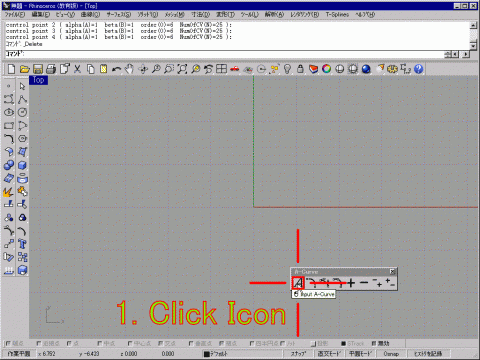
Task: Select the circle tool in left sidebar
Action: pyautogui.click(x=22, y=112)
